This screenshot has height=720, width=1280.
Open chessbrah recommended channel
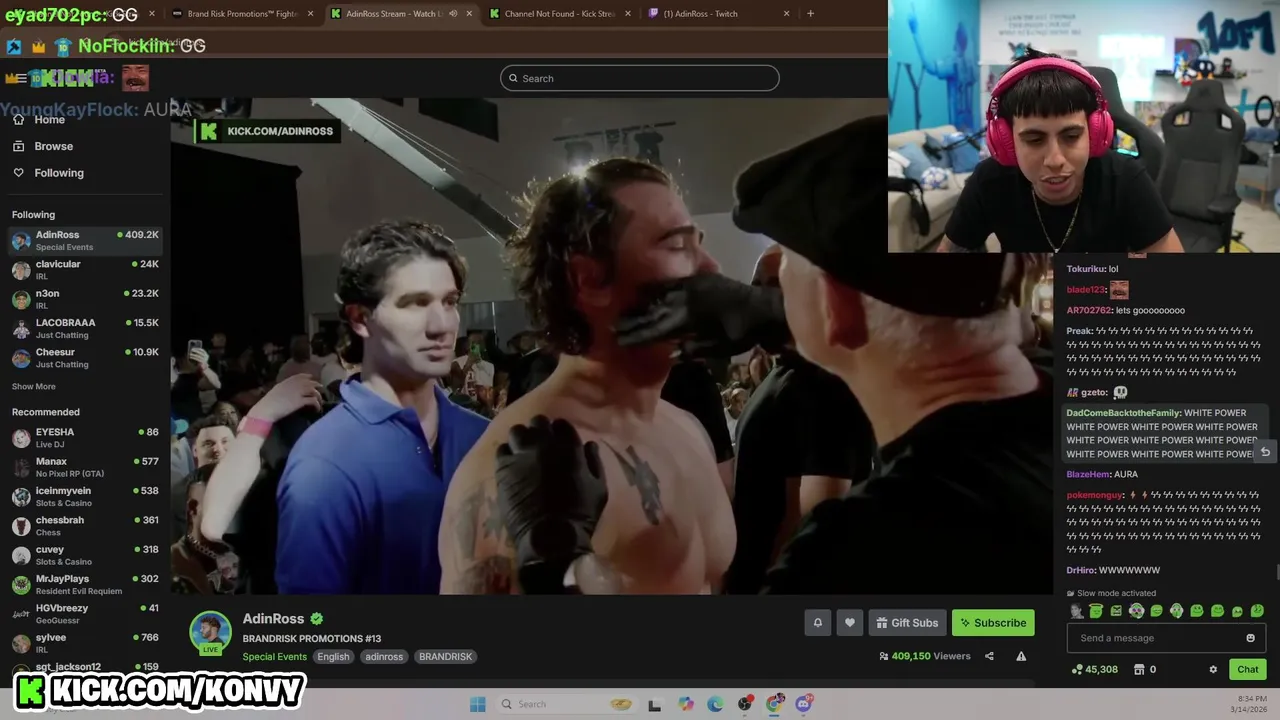(x=85, y=525)
